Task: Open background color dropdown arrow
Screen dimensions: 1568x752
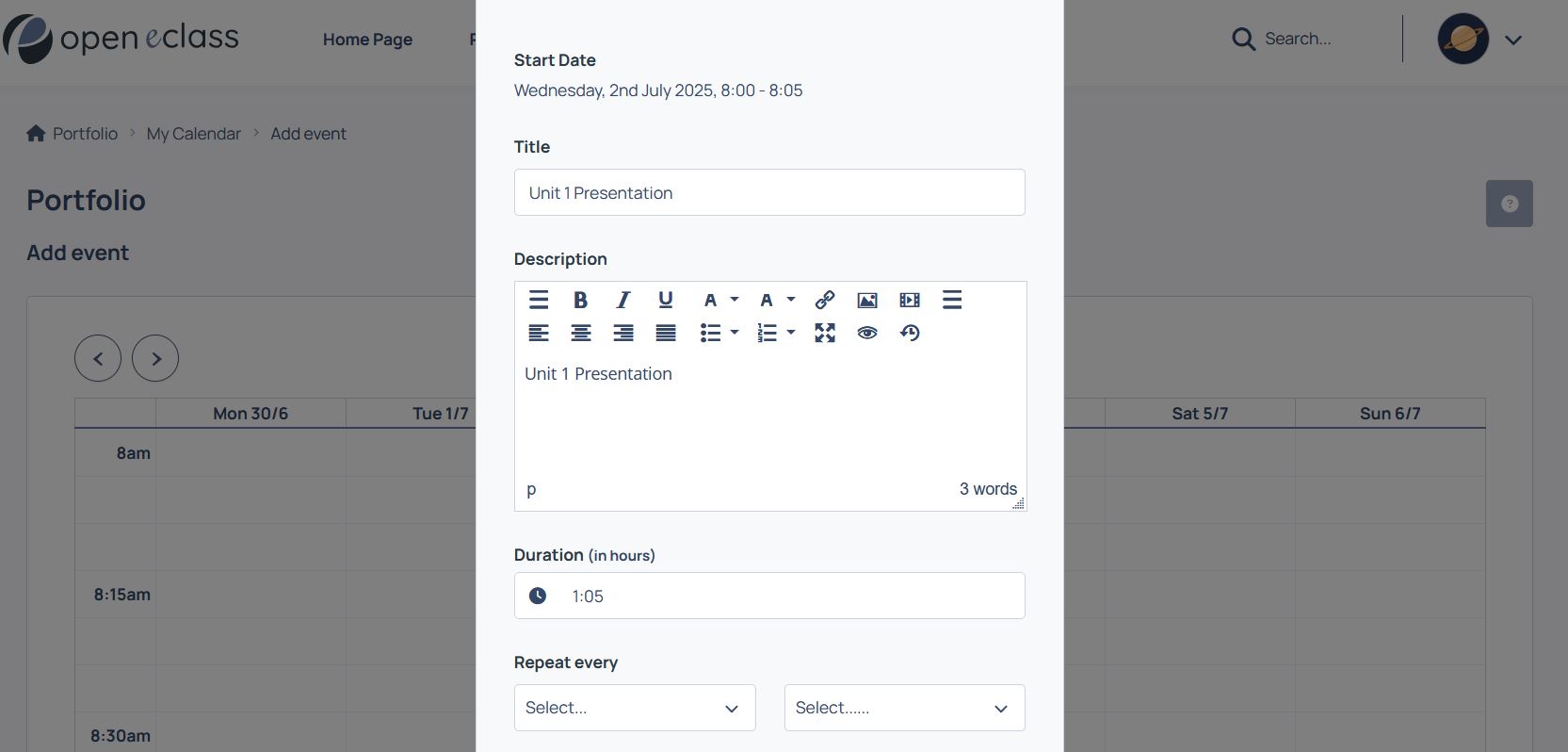Action: point(791,300)
